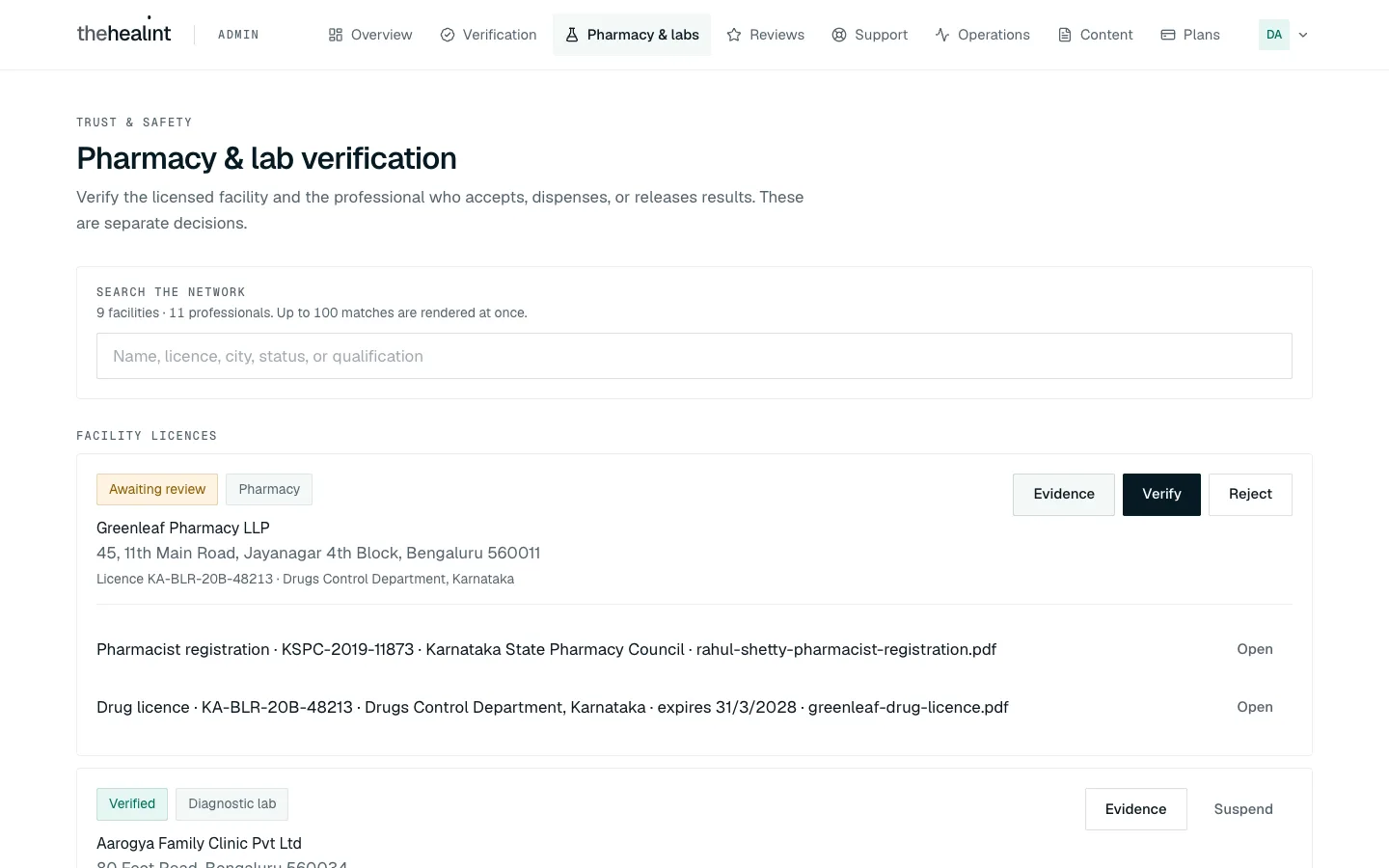Click the Verification checkmark icon
This screenshot has width=1389, height=868.
pyautogui.click(x=448, y=35)
